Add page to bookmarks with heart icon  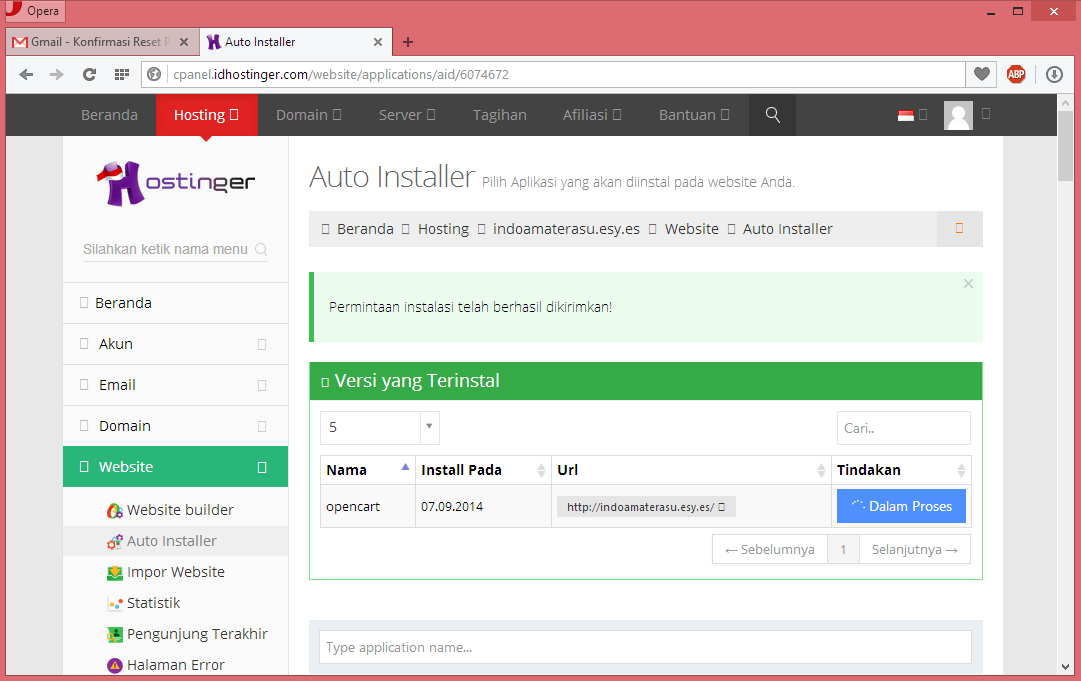[982, 74]
